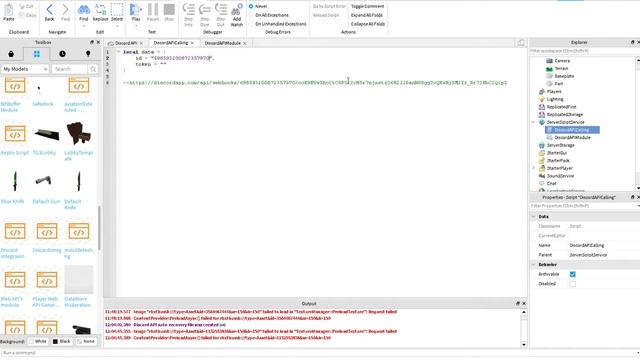Select ReplicatedStorage in Explorer

(x=564, y=114)
